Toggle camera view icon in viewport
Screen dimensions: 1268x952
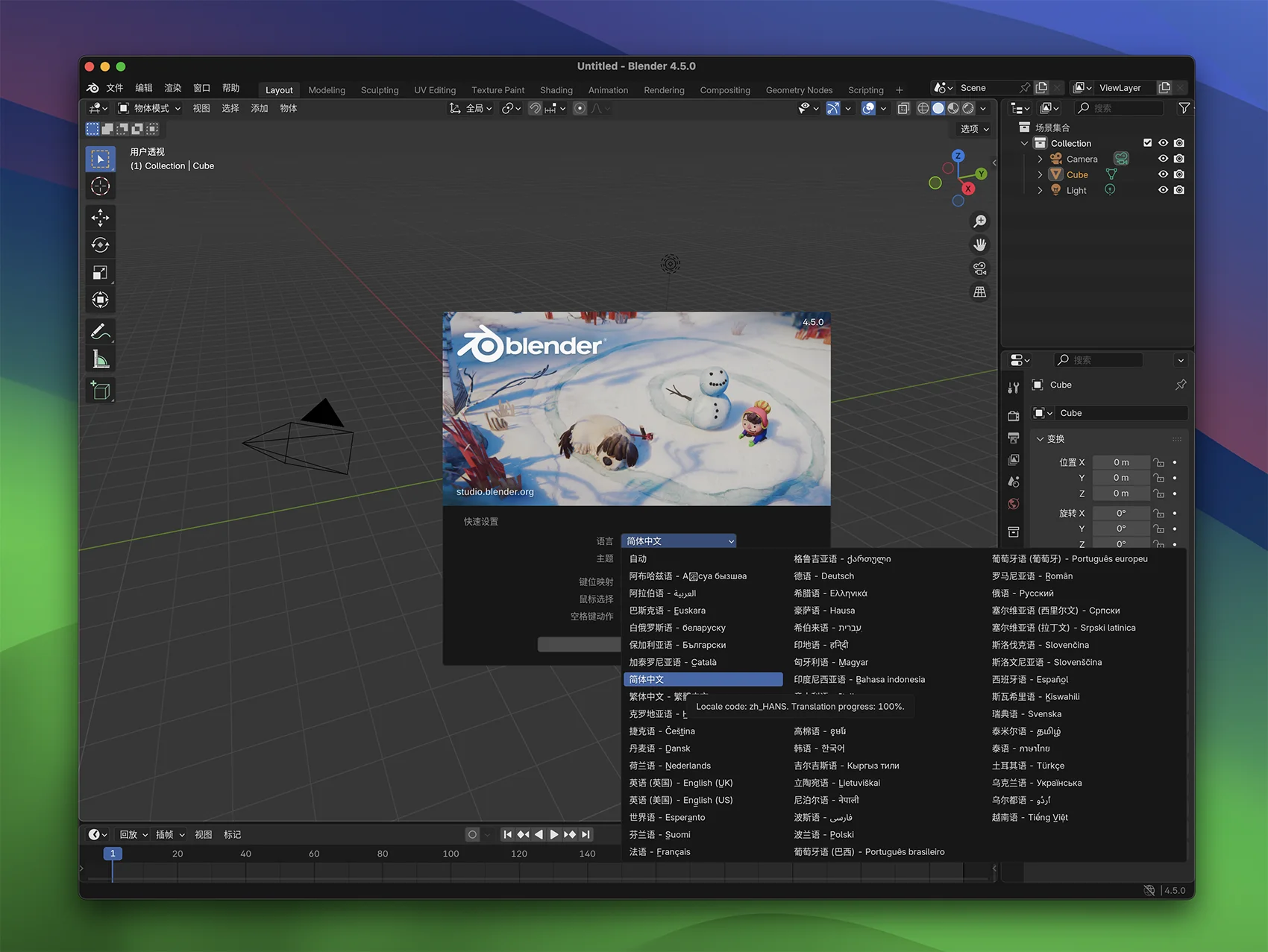pyautogui.click(x=979, y=268)
